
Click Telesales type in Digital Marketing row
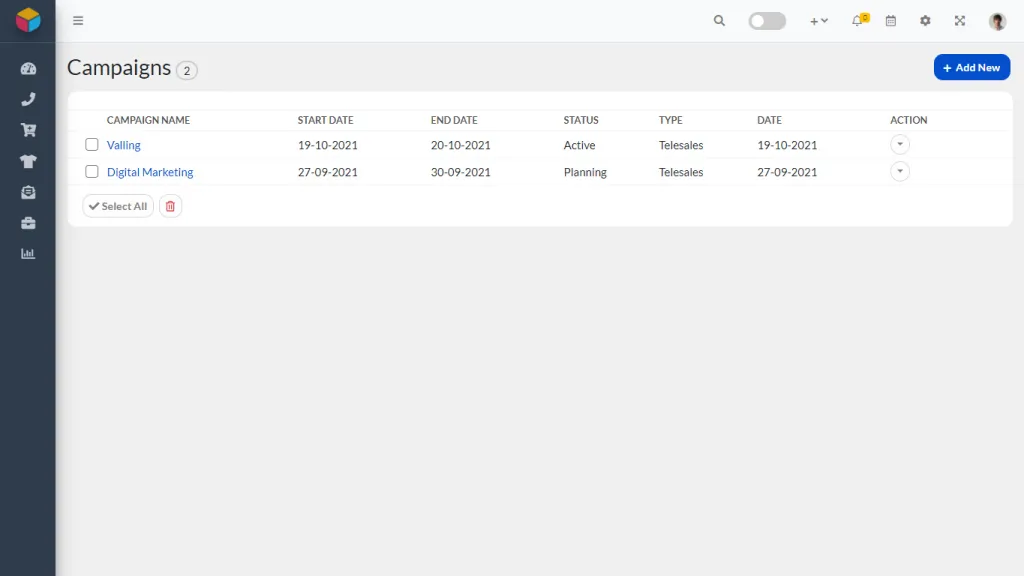[x=680, y=172]
